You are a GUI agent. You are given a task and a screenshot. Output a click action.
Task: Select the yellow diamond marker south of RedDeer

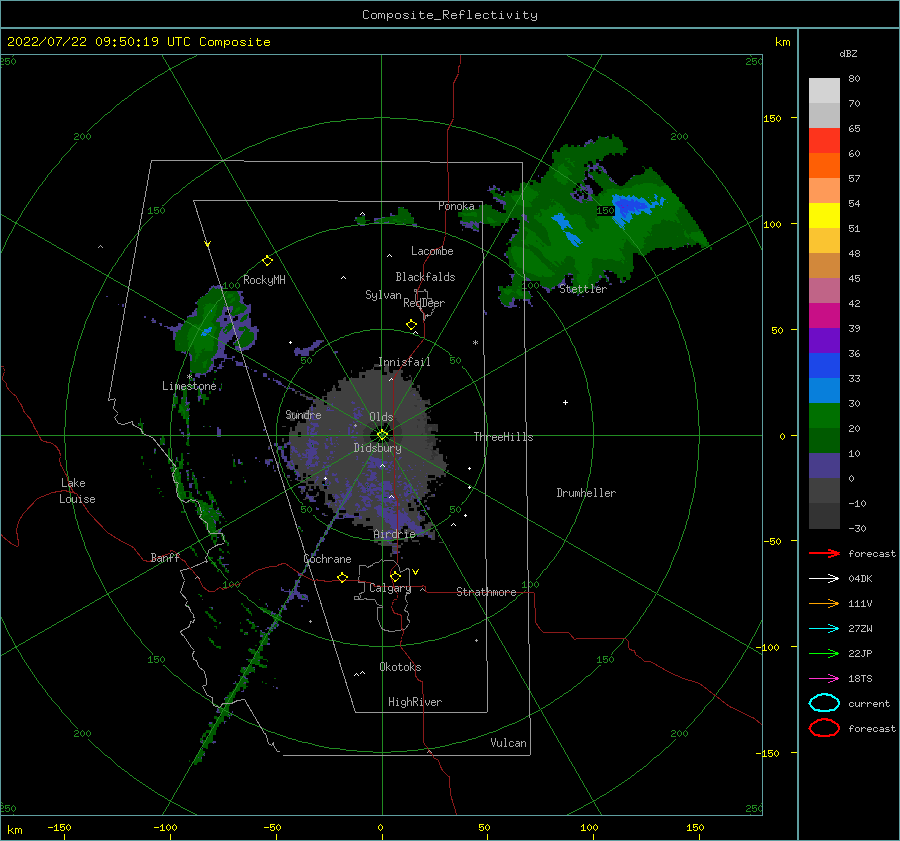[411, 325]
